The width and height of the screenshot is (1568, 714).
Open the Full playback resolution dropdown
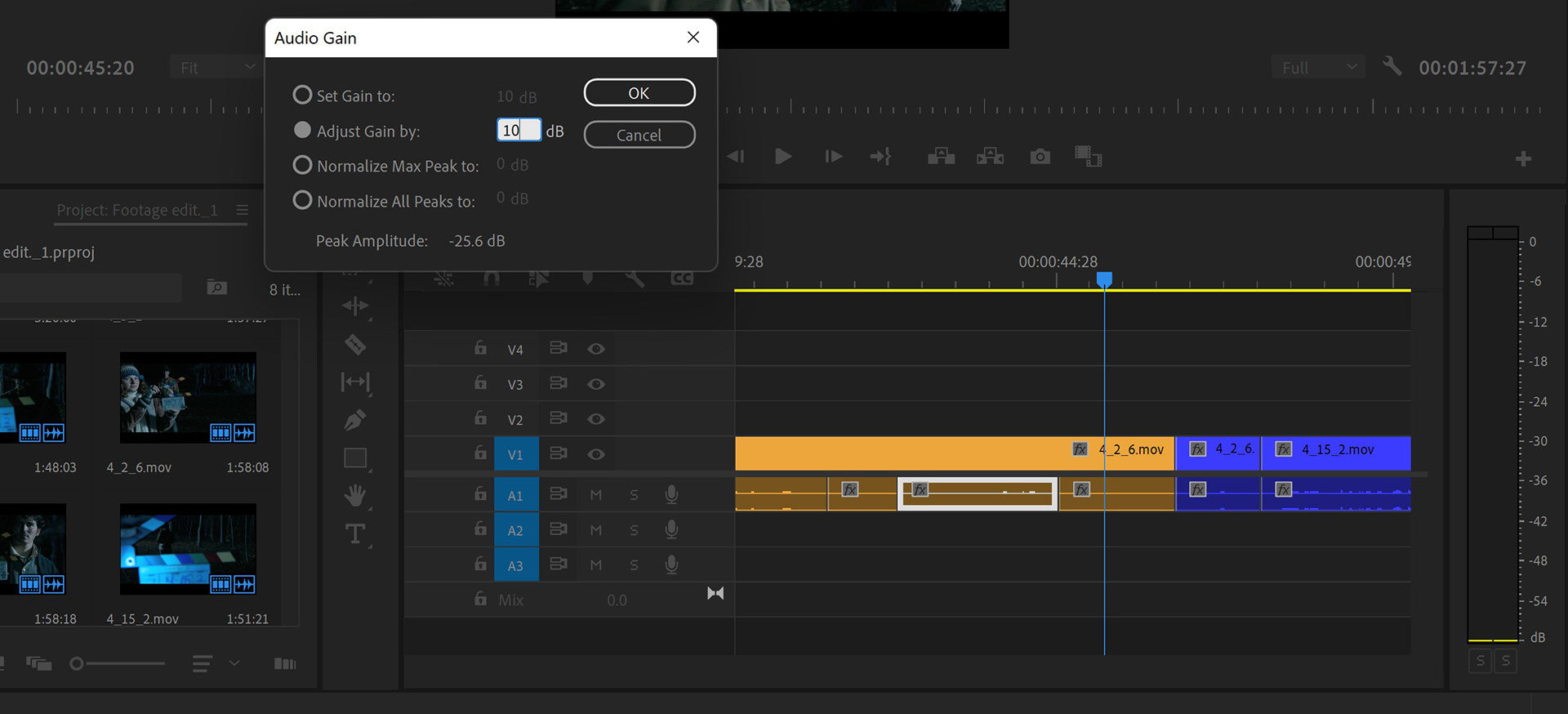(1318, 67)
